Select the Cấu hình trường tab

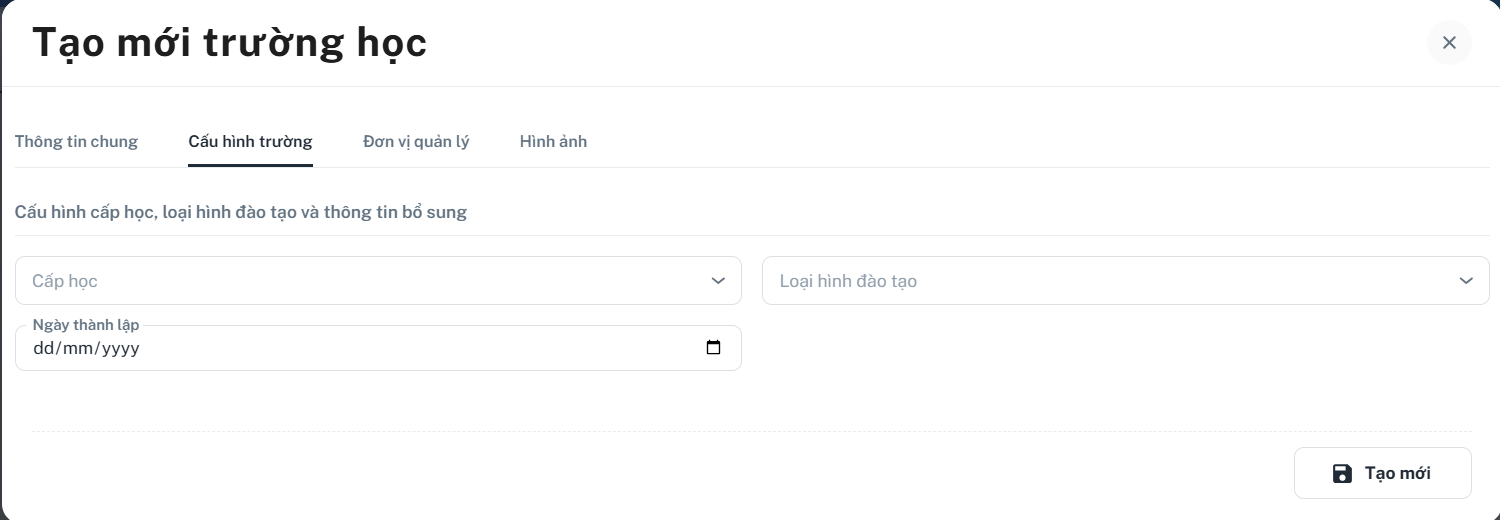[250, 142]
